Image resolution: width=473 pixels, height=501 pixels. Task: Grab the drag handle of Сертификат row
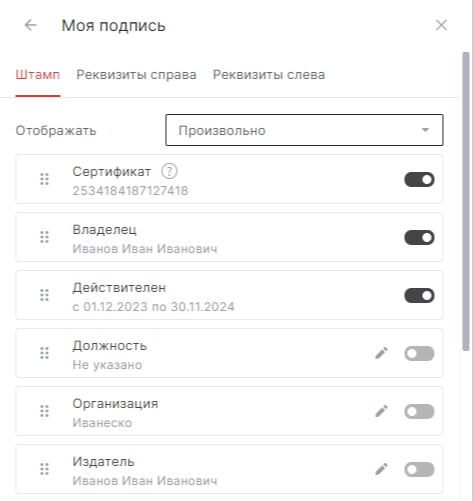point(44,179)
